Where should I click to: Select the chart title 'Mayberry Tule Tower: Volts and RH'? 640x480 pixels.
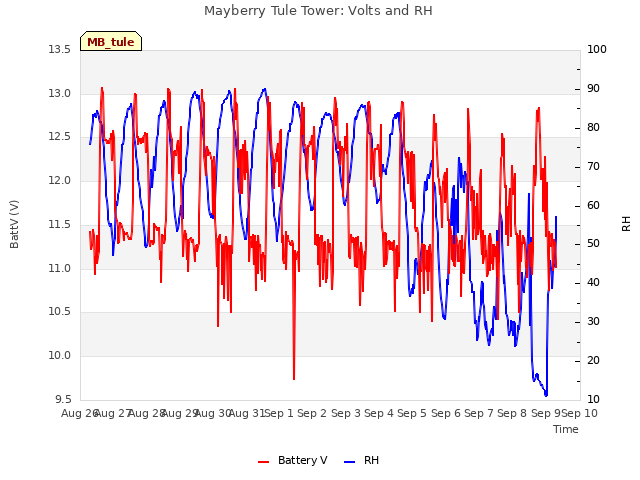318,11
